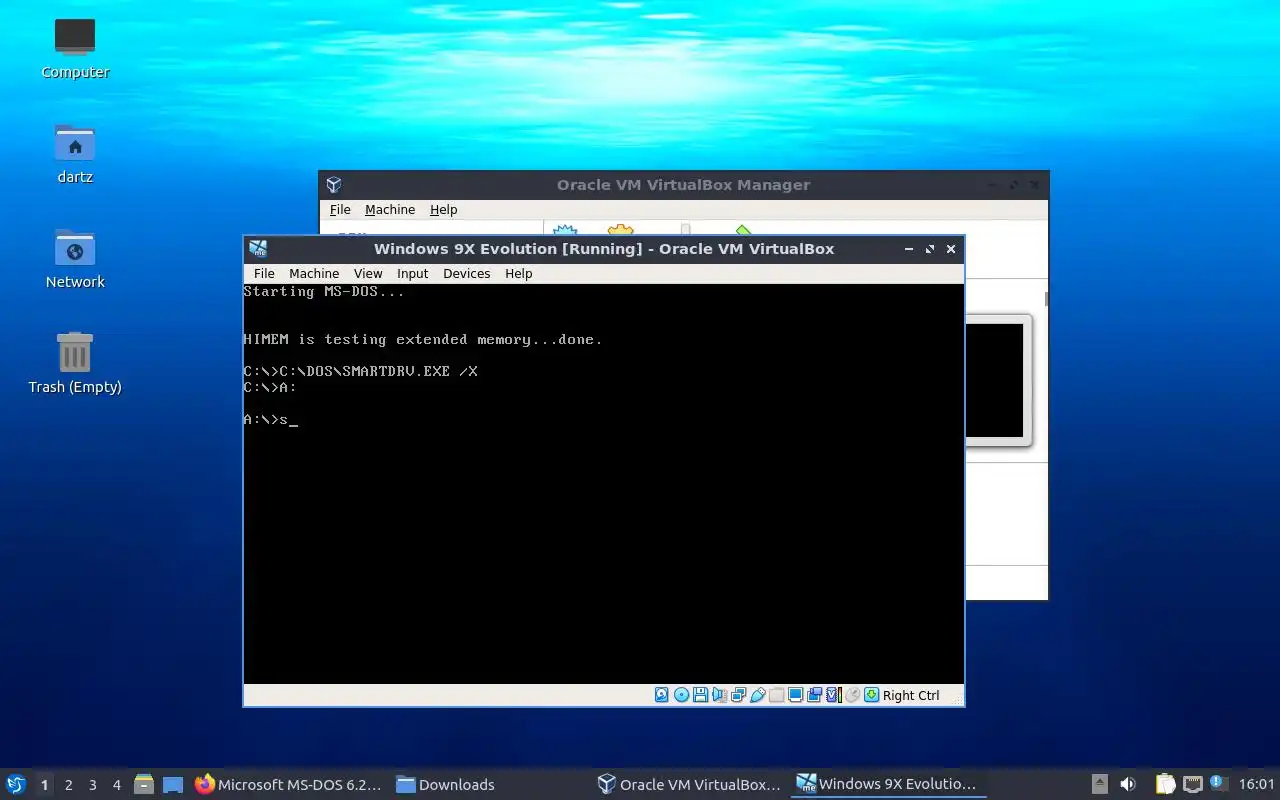Click the green Start arrow in VirtualBox Manager
Viewport: 1280px width, 800px height.
point(743,230)
